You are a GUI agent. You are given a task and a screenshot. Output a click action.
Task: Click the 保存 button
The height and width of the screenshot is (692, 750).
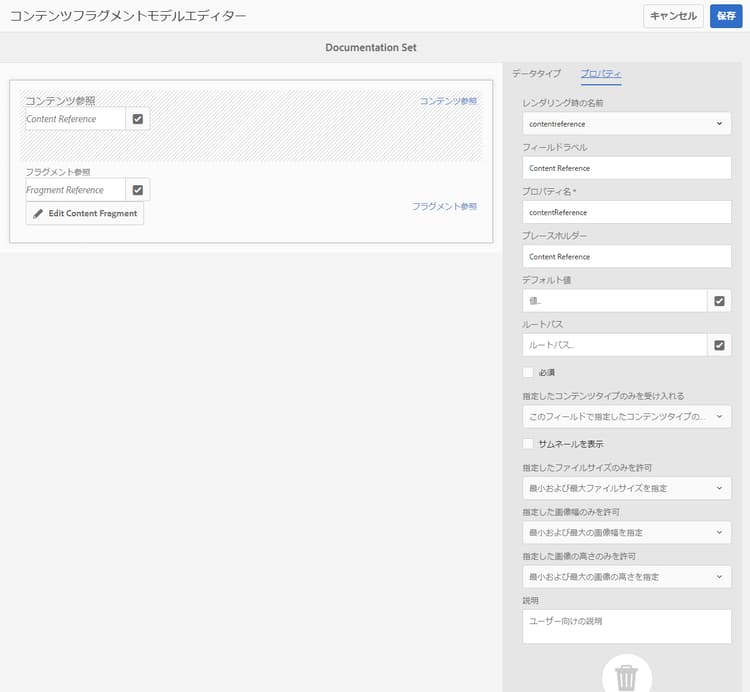[726, 16]
